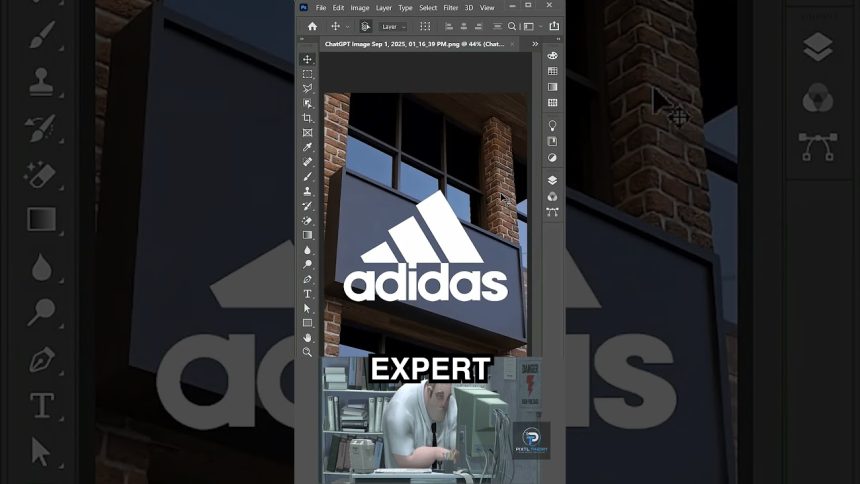Select the Eraser tool in the center window toolbar

[307, 221]
